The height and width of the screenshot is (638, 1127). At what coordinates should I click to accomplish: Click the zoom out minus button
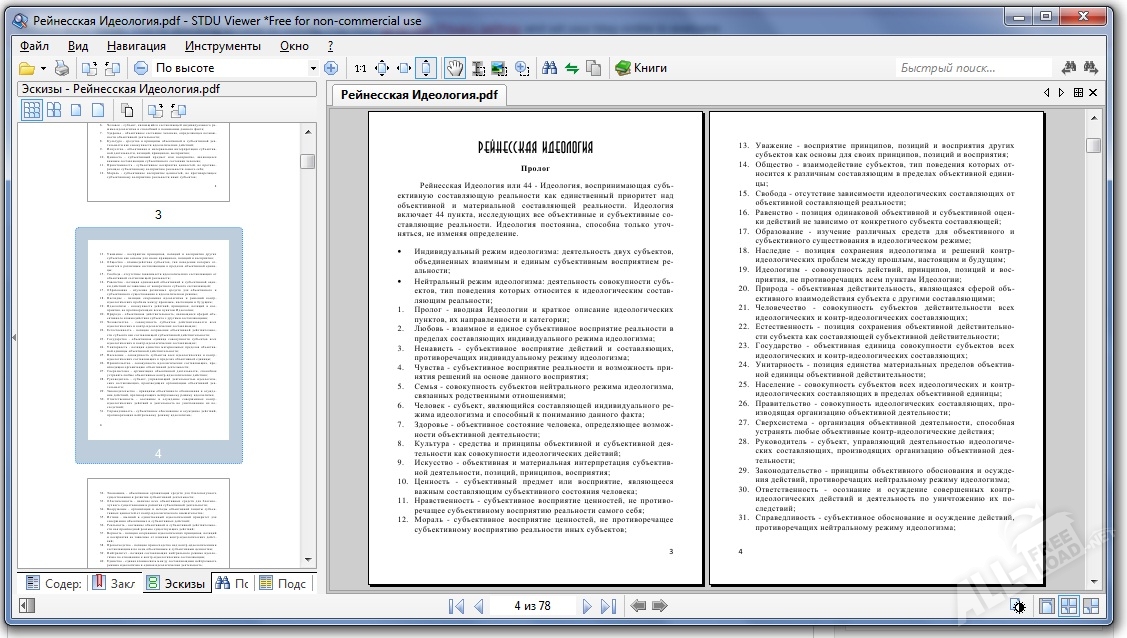pyautogui.click(x=141, y=68)
